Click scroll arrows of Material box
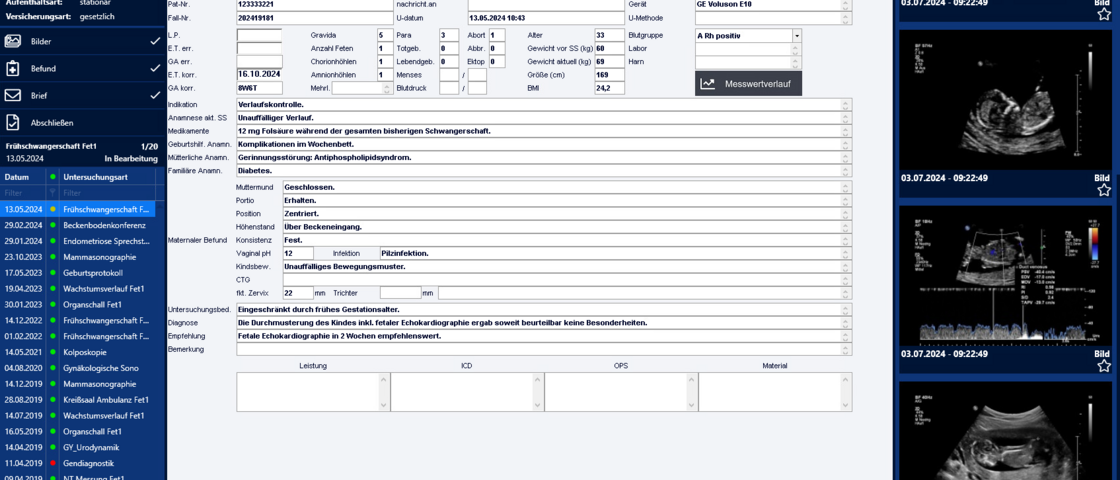1120x480 pixels. click(846, 391)
